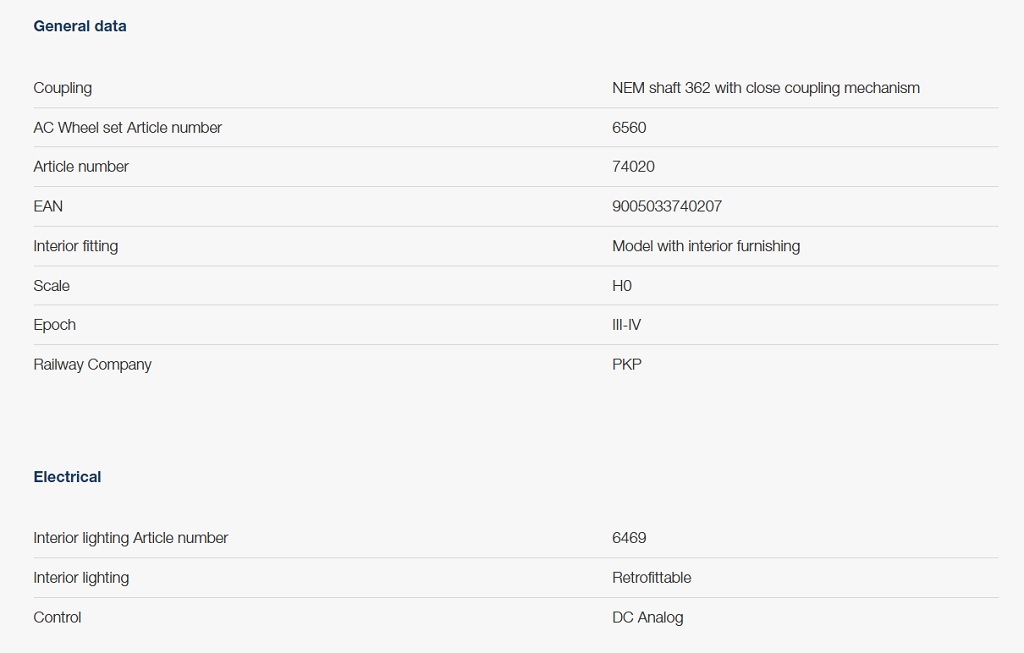Click the Epoch row label
Viewport: 1024px width, 653px height.
pos(54,325)
